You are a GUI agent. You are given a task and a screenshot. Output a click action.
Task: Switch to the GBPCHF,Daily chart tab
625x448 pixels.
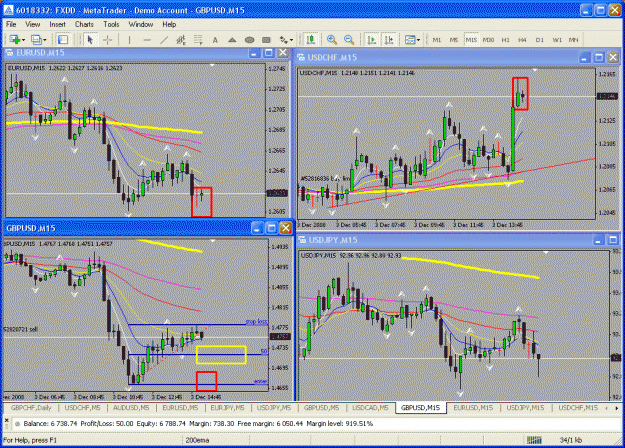click(31, 408)
